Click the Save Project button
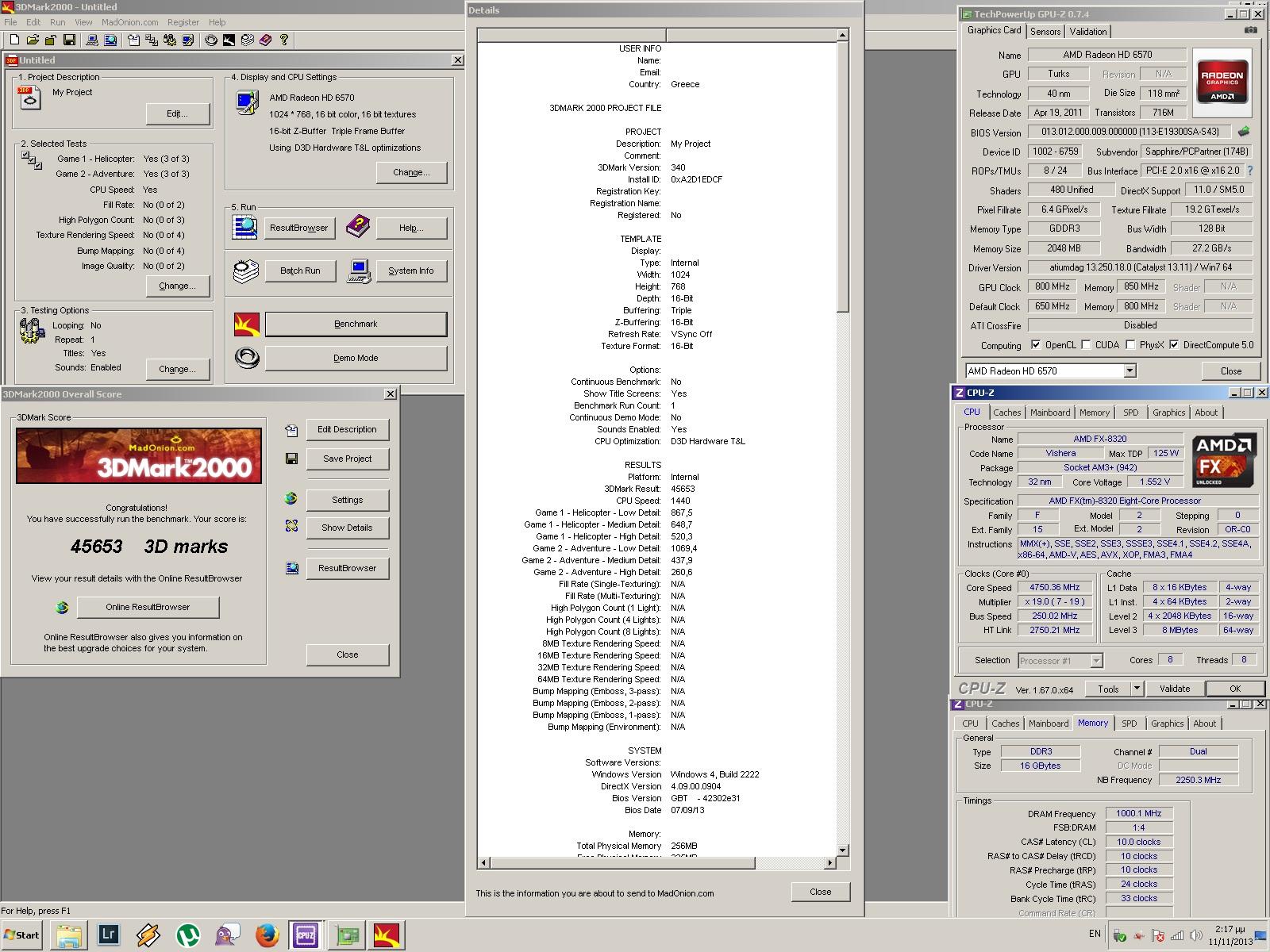The height and width of the screenshot is (952, 1270). pyautogui.click(x=347, y=459)
